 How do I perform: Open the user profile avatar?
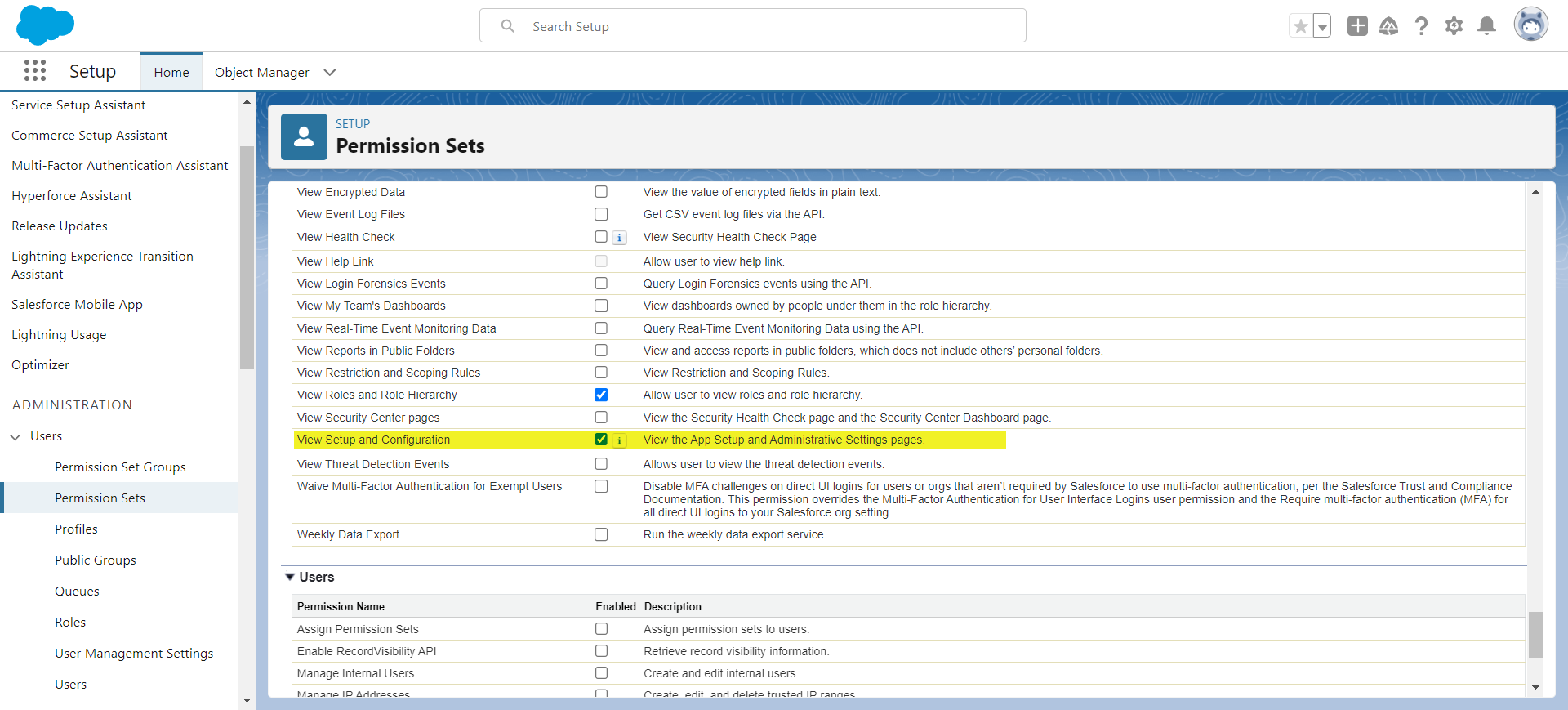(x=1530, y=25)
